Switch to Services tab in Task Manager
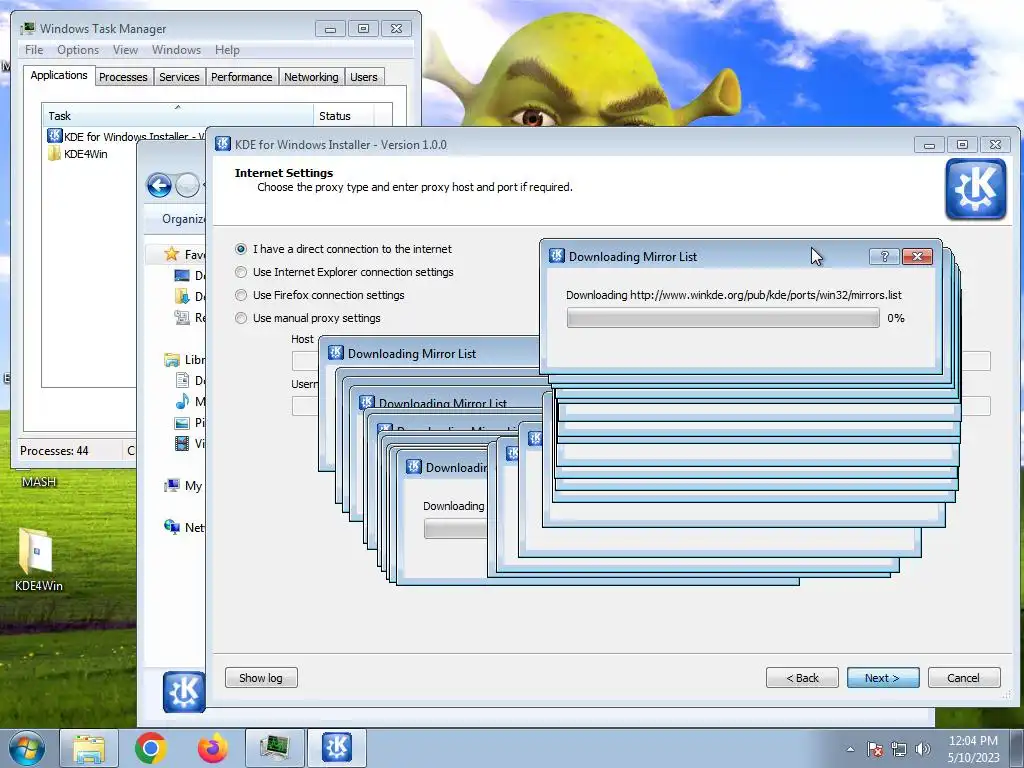Image resolution: width=1024 pixels, height=768 pixels. pos(179,77)
